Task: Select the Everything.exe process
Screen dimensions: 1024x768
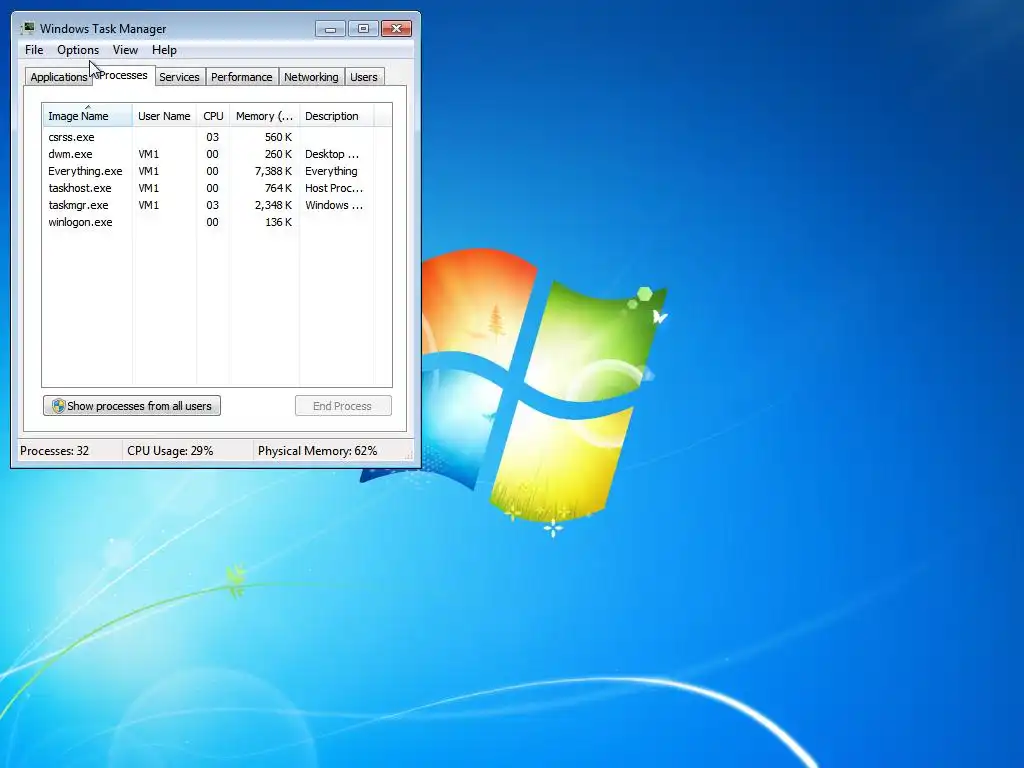Action: (x=209, y=171)
